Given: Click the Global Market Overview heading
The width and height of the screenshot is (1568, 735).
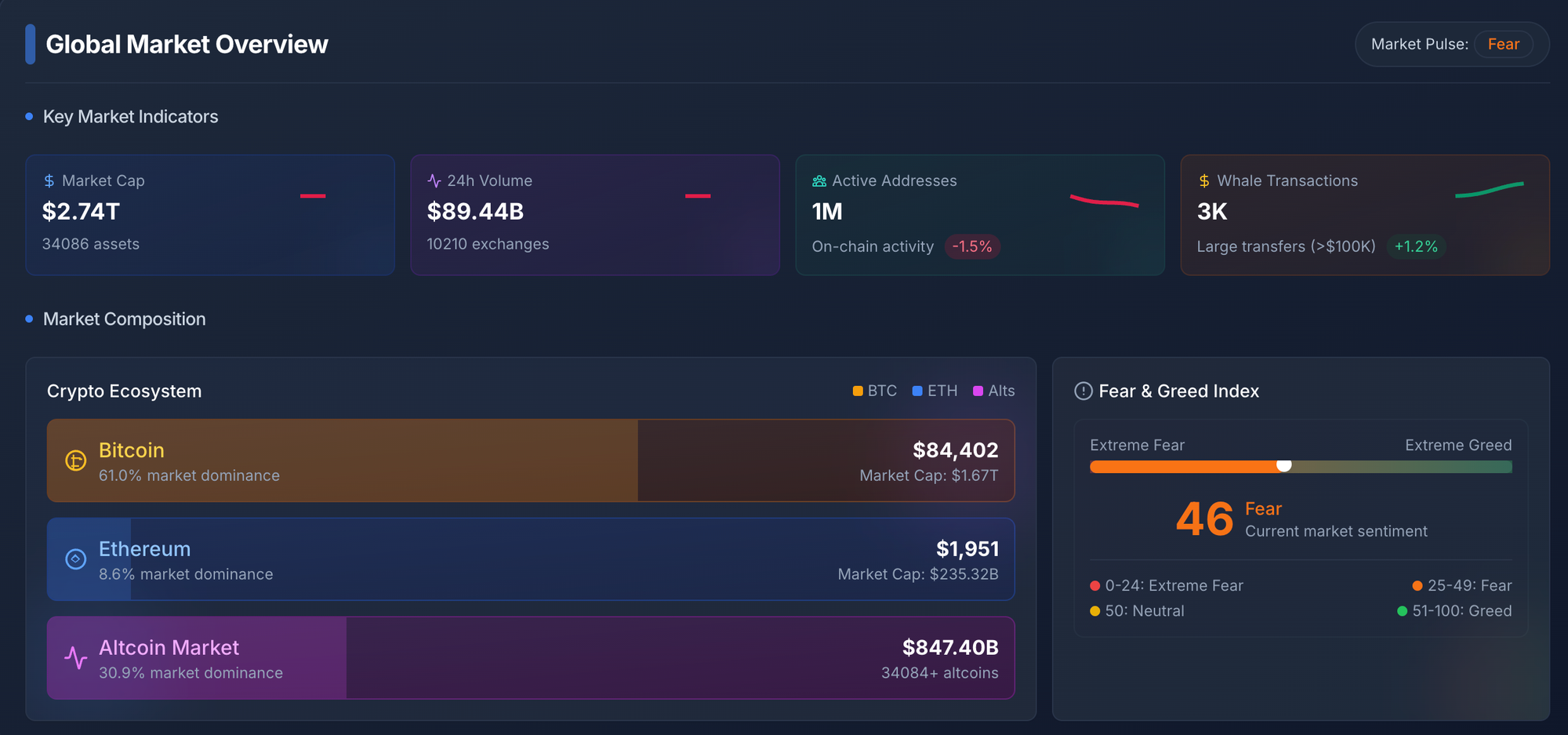Looking at the screenshot, I should click(x=187, y=44).
